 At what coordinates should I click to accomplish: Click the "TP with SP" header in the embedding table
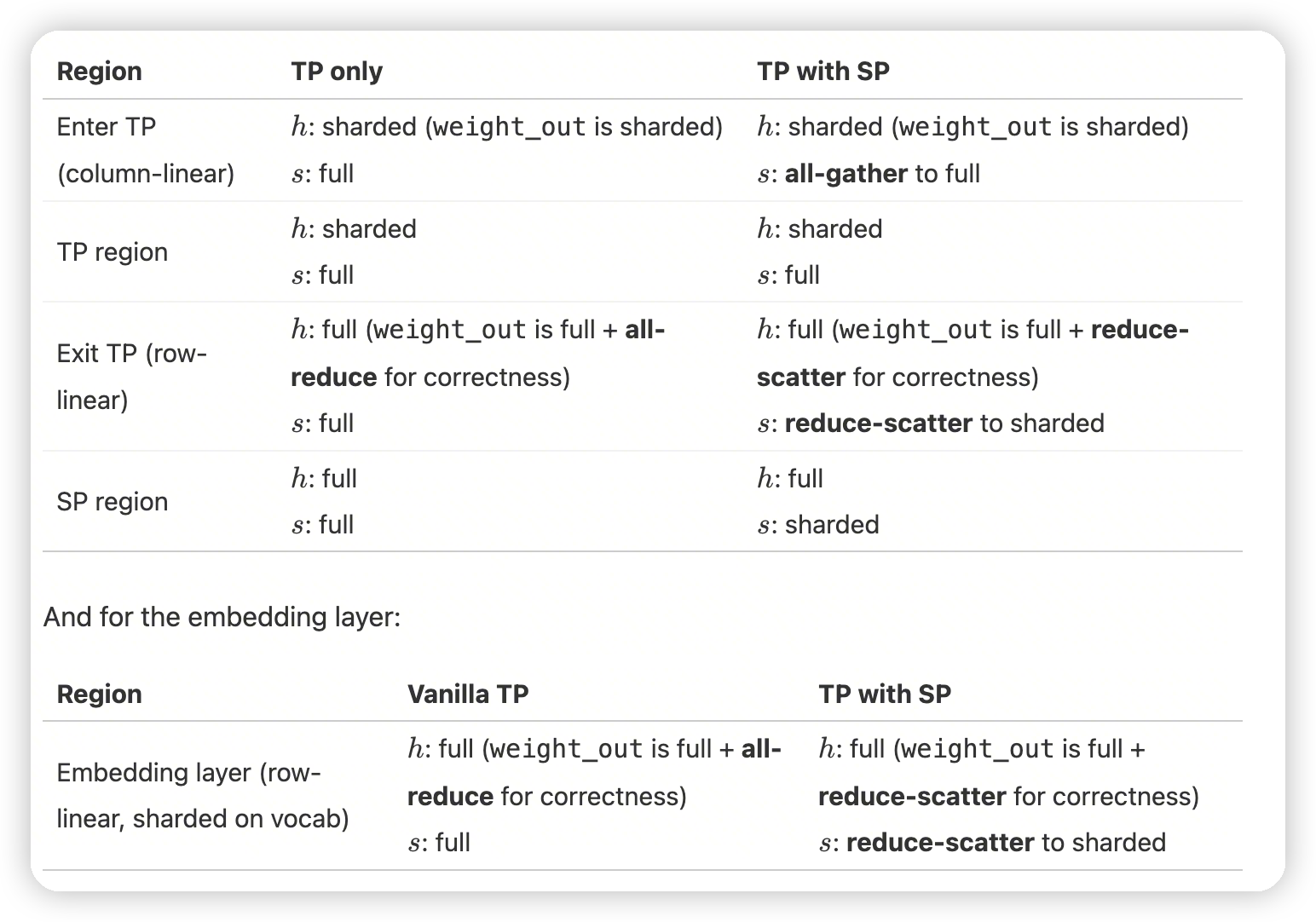point(884,694)
